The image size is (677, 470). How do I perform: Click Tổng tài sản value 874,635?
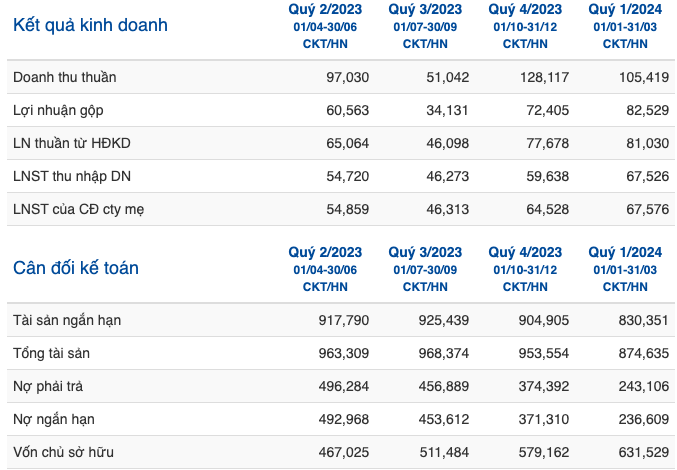(x=644, y=353)
